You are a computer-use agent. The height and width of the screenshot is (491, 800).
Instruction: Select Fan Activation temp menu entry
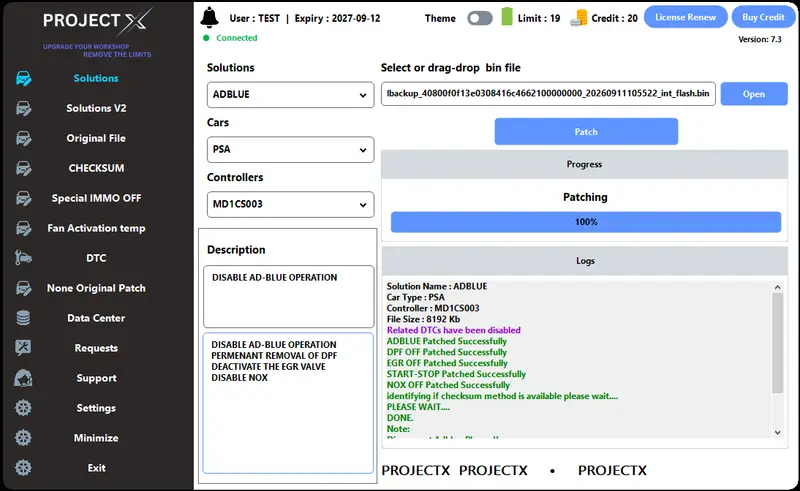[96, 228]
